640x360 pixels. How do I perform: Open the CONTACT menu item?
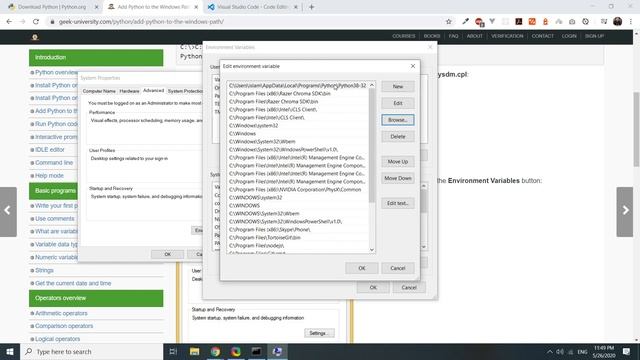coord(542,36)
